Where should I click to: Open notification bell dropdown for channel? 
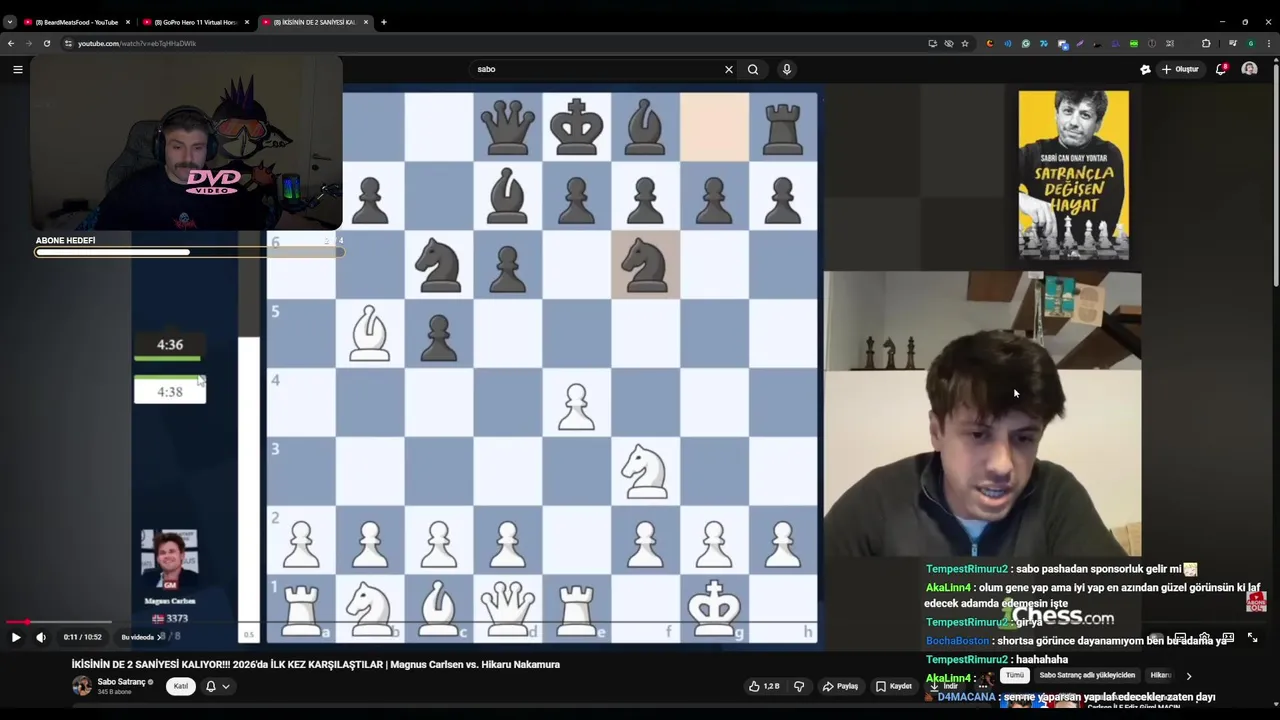pos(217,686)
